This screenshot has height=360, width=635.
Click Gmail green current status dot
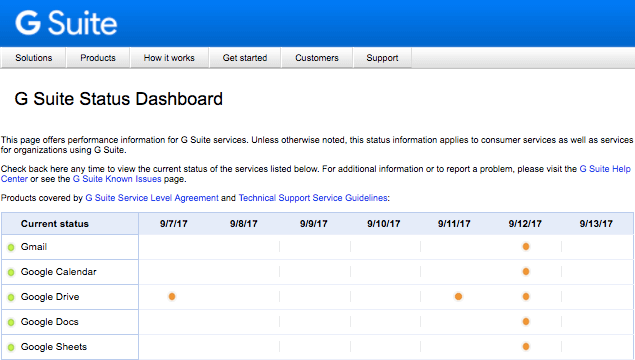pos(11,247)
